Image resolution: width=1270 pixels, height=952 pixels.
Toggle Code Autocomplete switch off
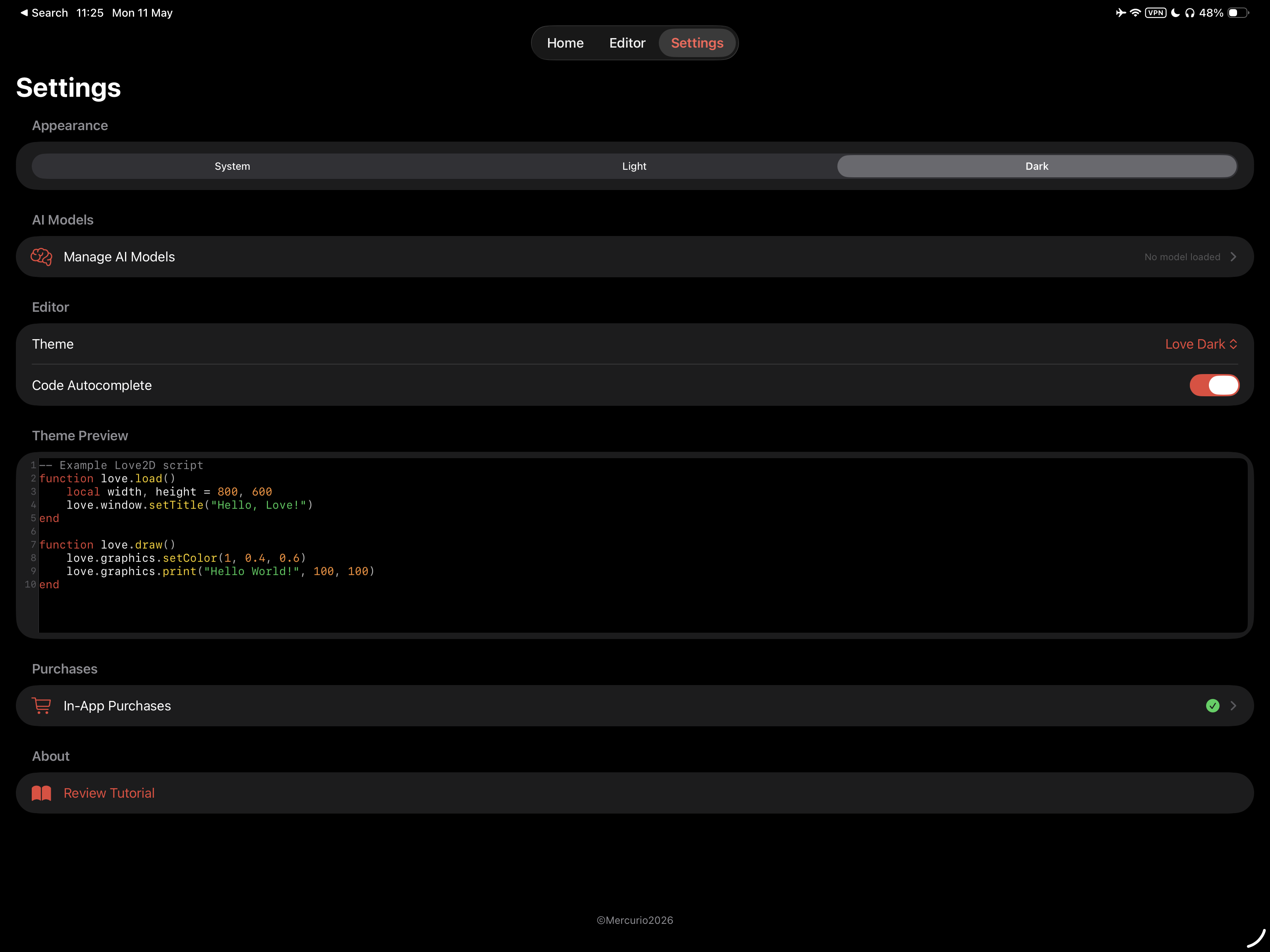(1214, 385)
